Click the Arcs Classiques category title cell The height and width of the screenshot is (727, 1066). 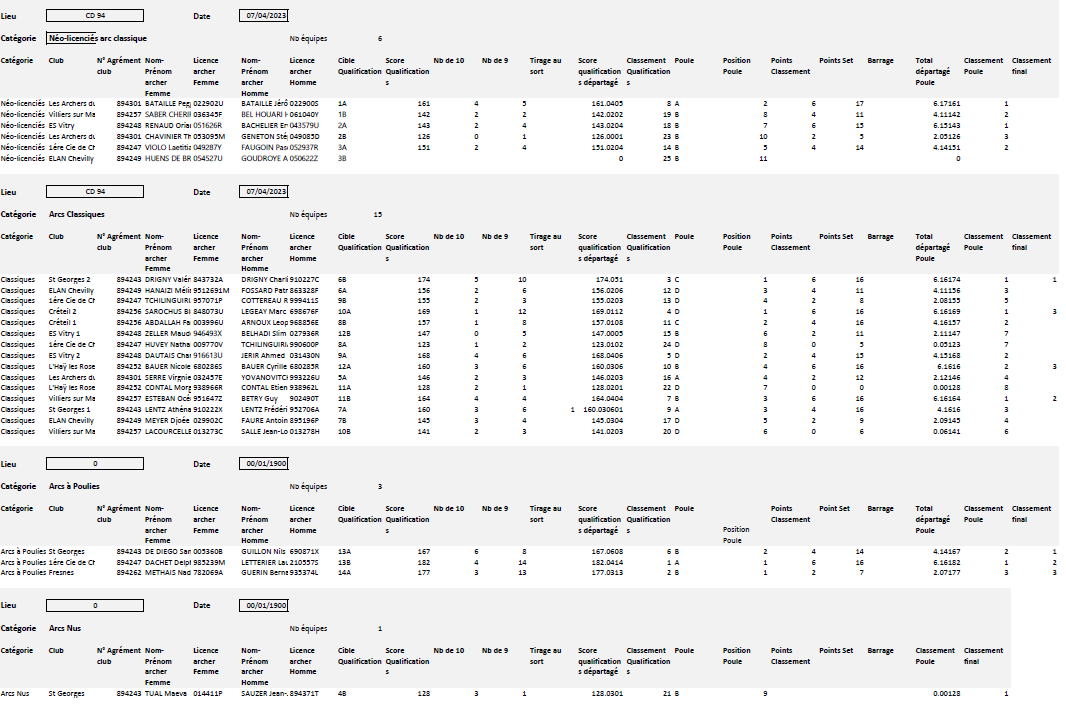pyautogui.click(x=77, y=214)
